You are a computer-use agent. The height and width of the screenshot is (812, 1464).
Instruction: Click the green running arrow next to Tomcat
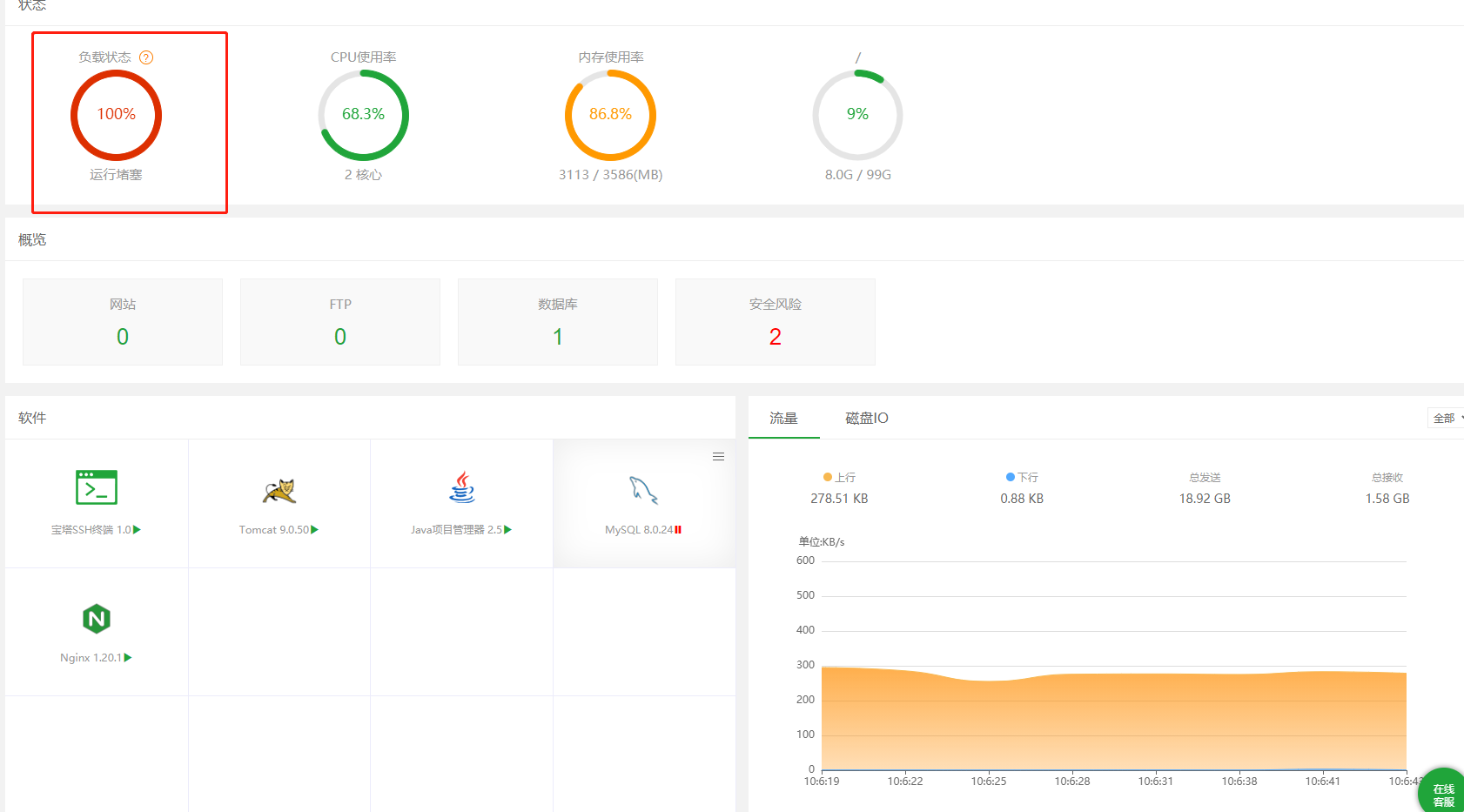[315, 529]
